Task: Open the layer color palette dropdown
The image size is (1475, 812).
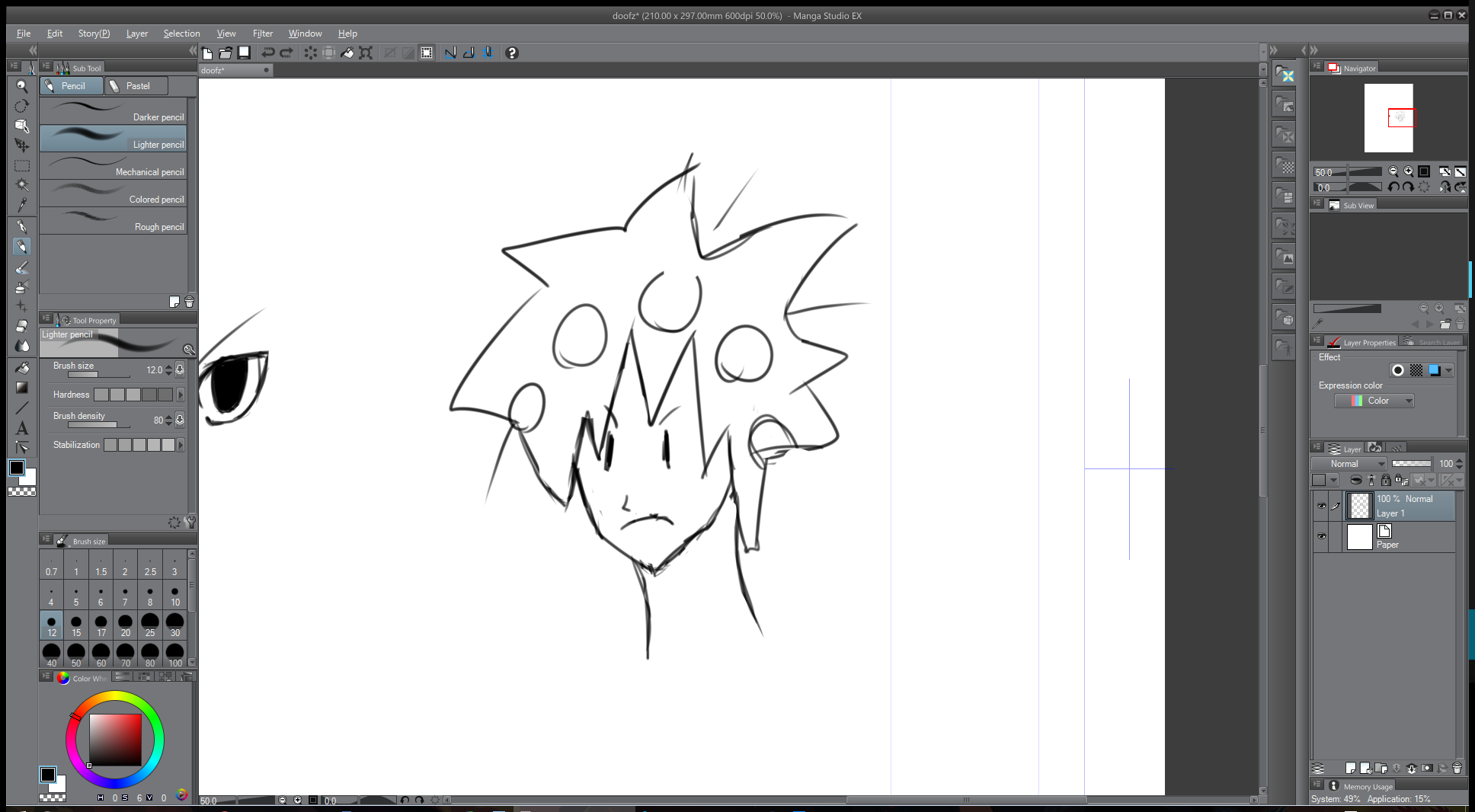Action: click(1325, 480)
